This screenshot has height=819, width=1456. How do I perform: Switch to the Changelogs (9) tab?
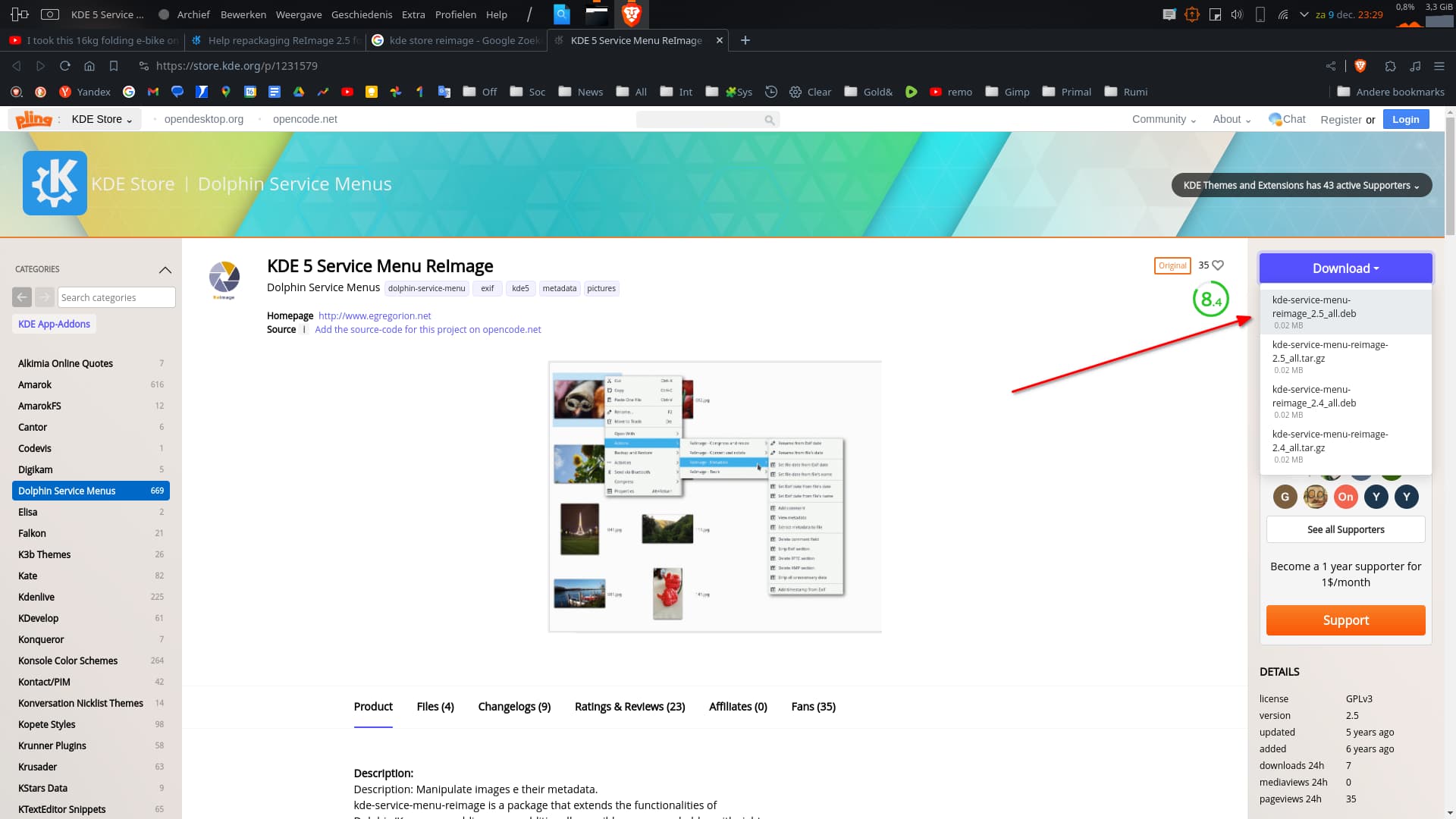514,707
